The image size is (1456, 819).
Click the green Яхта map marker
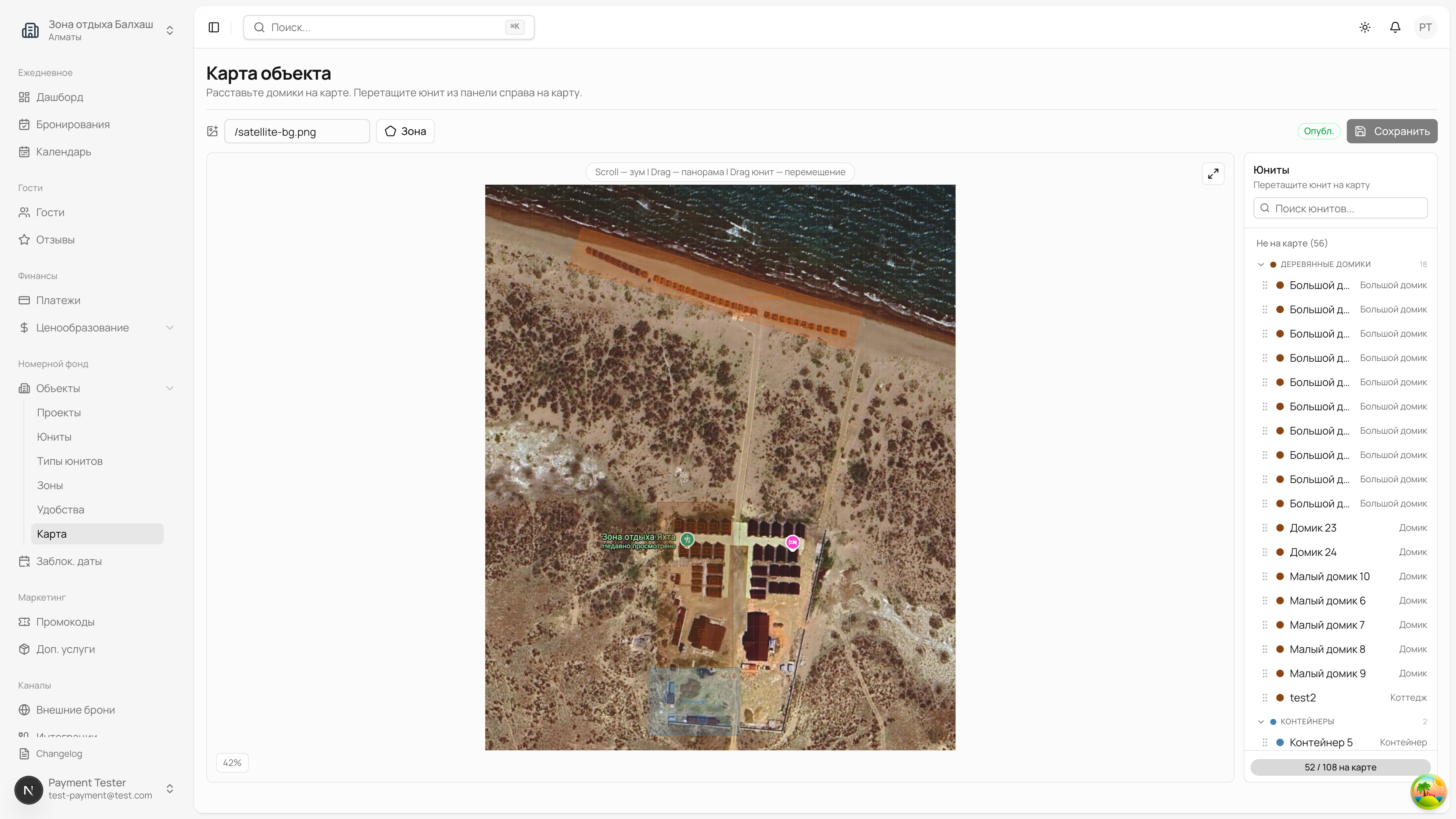coord(687,539)
